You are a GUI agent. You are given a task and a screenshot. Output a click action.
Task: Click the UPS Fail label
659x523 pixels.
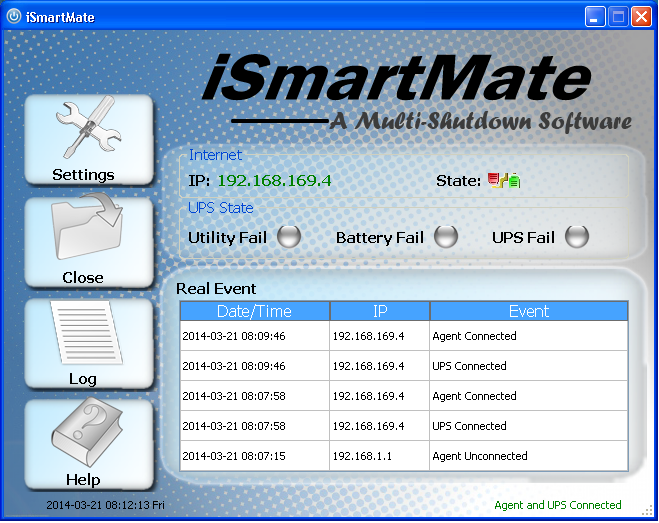point(523,238)
